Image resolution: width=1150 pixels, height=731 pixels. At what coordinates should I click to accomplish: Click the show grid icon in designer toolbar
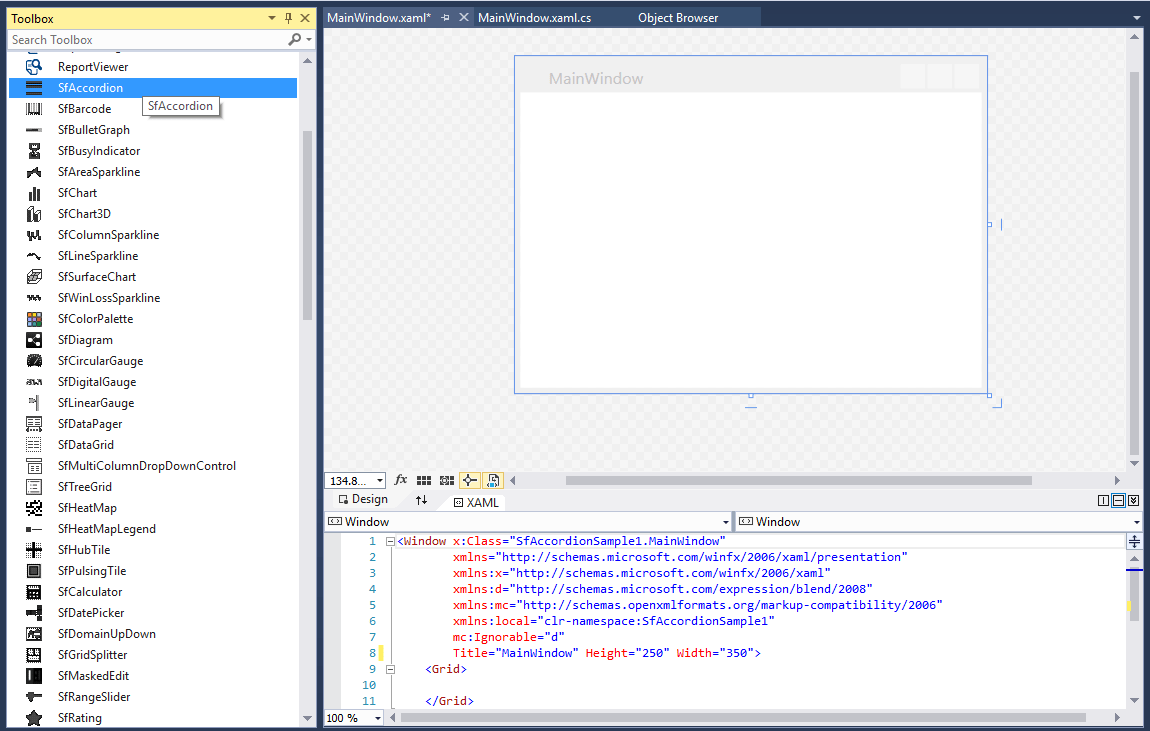[423, 480]
